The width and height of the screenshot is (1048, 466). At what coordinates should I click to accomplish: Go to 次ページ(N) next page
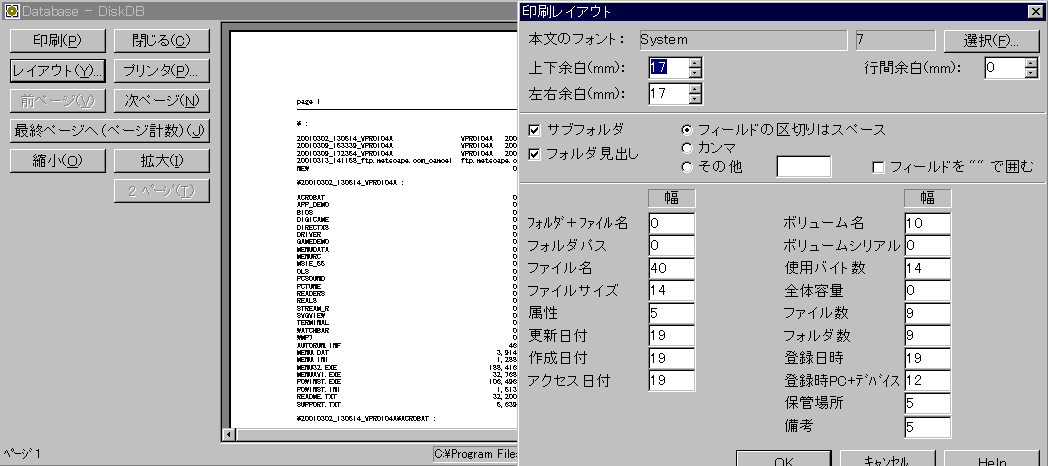(160, 101)
